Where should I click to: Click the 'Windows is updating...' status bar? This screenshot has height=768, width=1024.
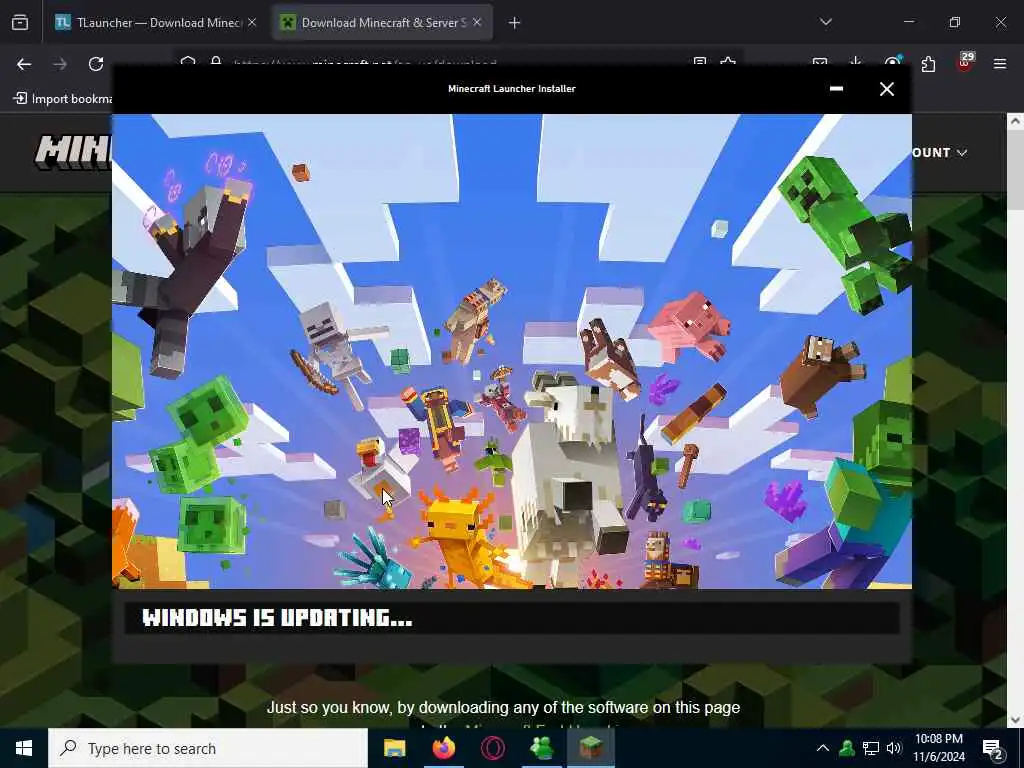[x=512, y=618]
